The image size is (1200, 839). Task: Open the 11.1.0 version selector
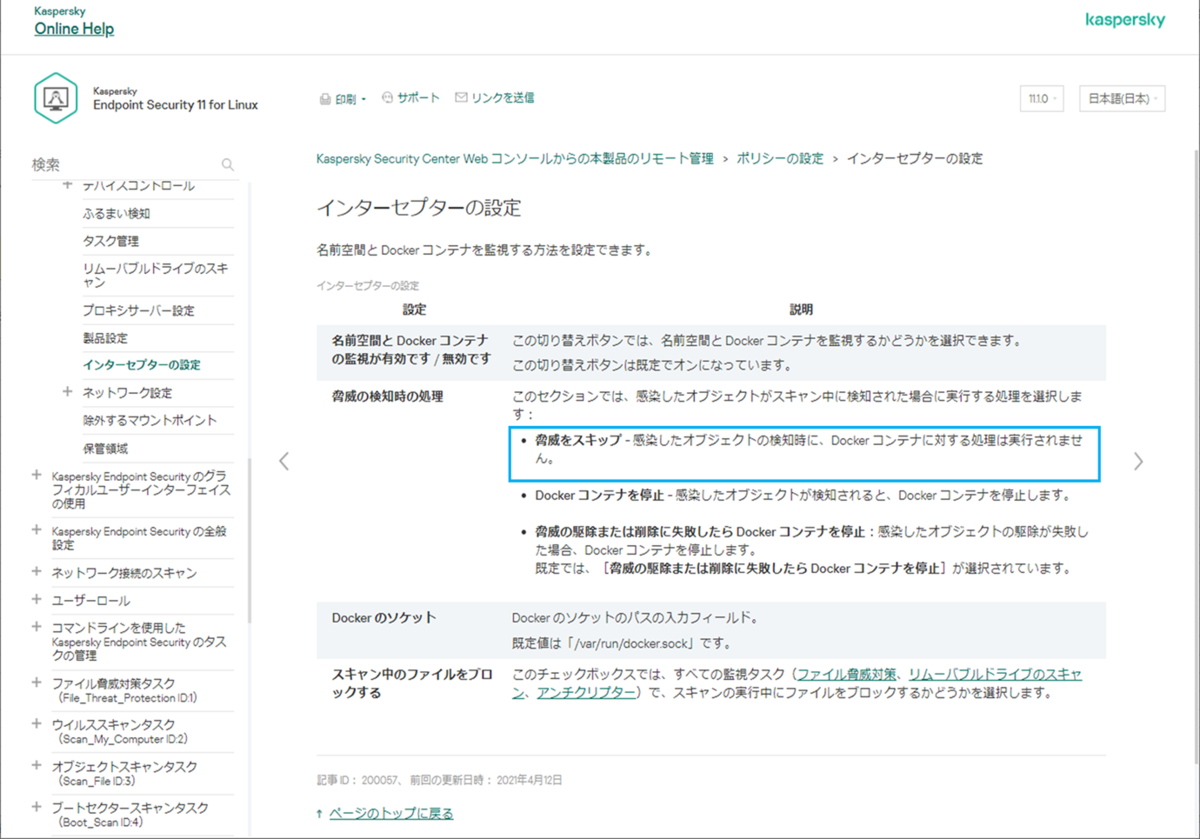pos(1041,98)
